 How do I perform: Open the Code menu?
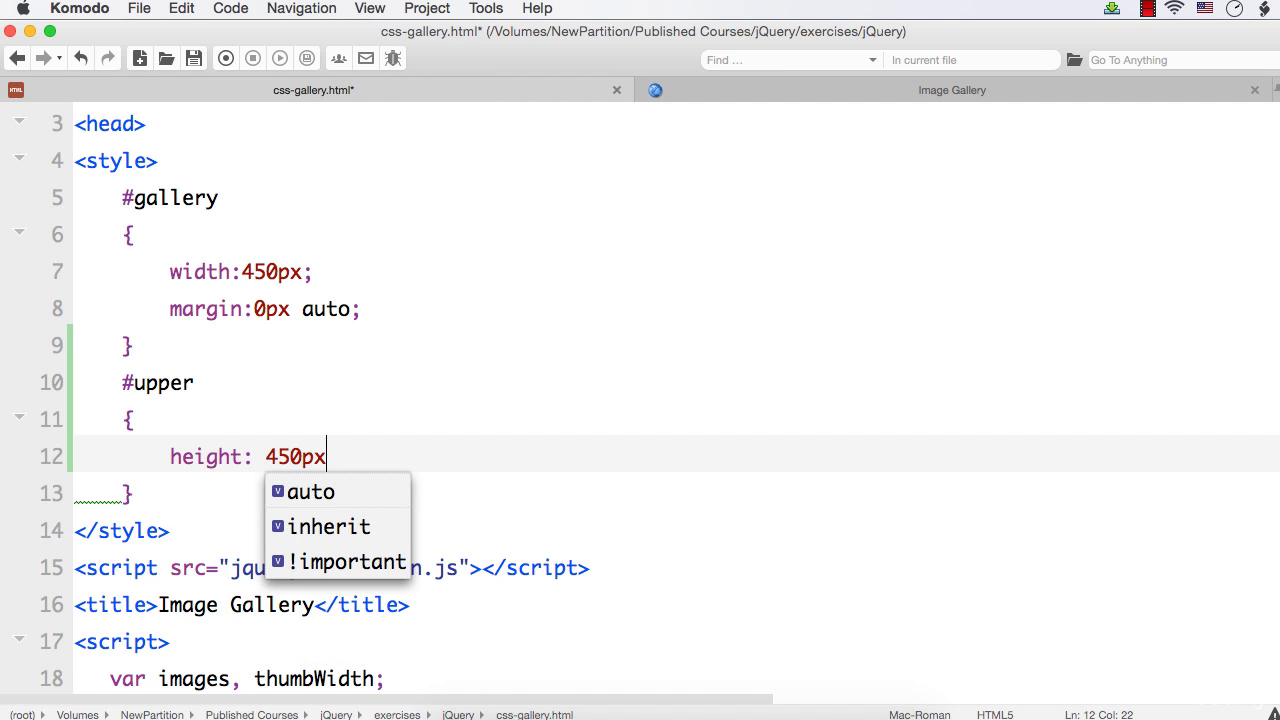[x=230, y=8]
